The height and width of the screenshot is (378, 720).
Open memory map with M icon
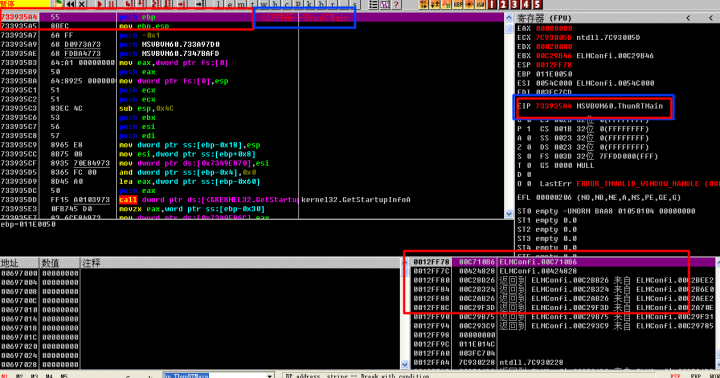[242, 5]
